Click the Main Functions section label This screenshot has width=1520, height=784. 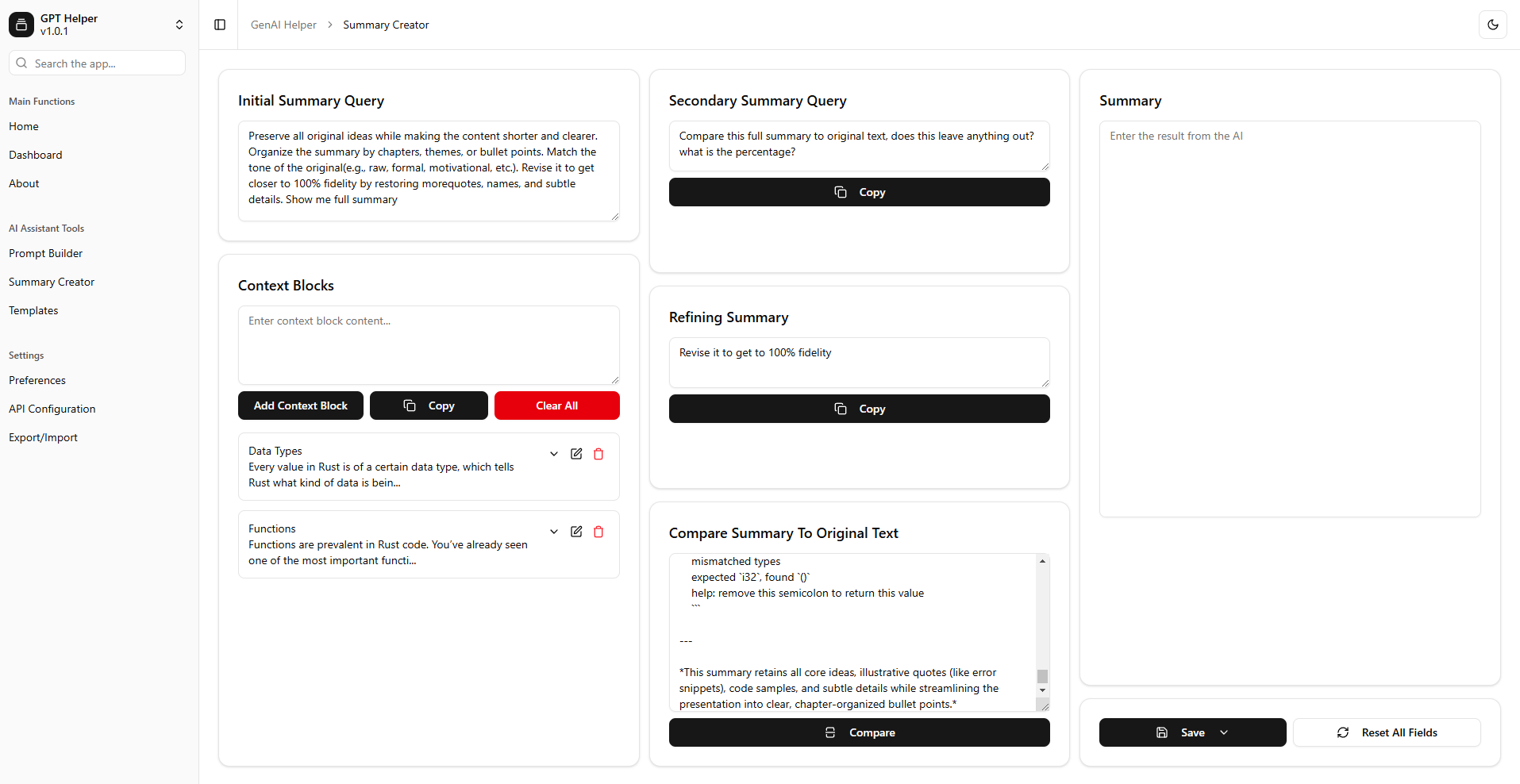click(42, 102)
